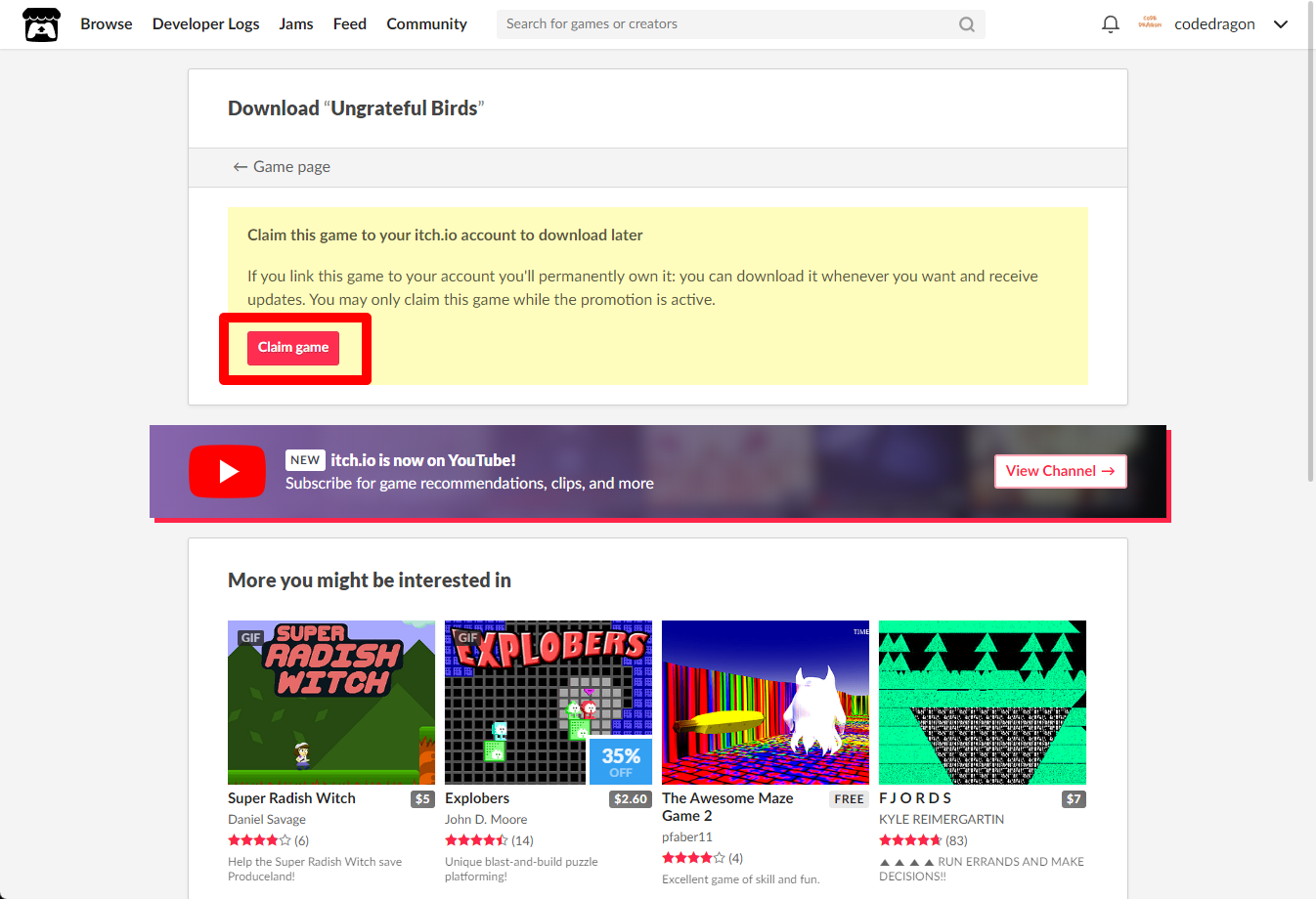The width and height of the screenshot is (1316, 899).
Task: Expand the account dropdown arrow
Action: point(1281,24)
